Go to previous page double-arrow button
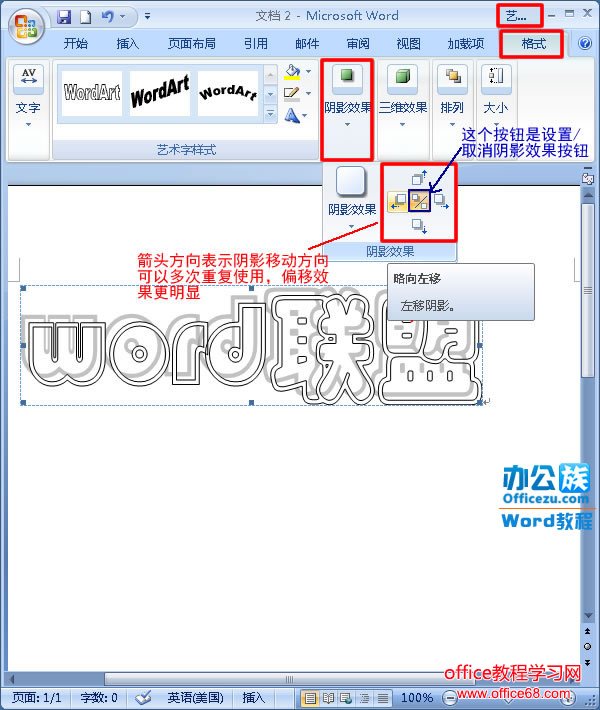Viewport: 600px width, 710px height. coord(588,631)
